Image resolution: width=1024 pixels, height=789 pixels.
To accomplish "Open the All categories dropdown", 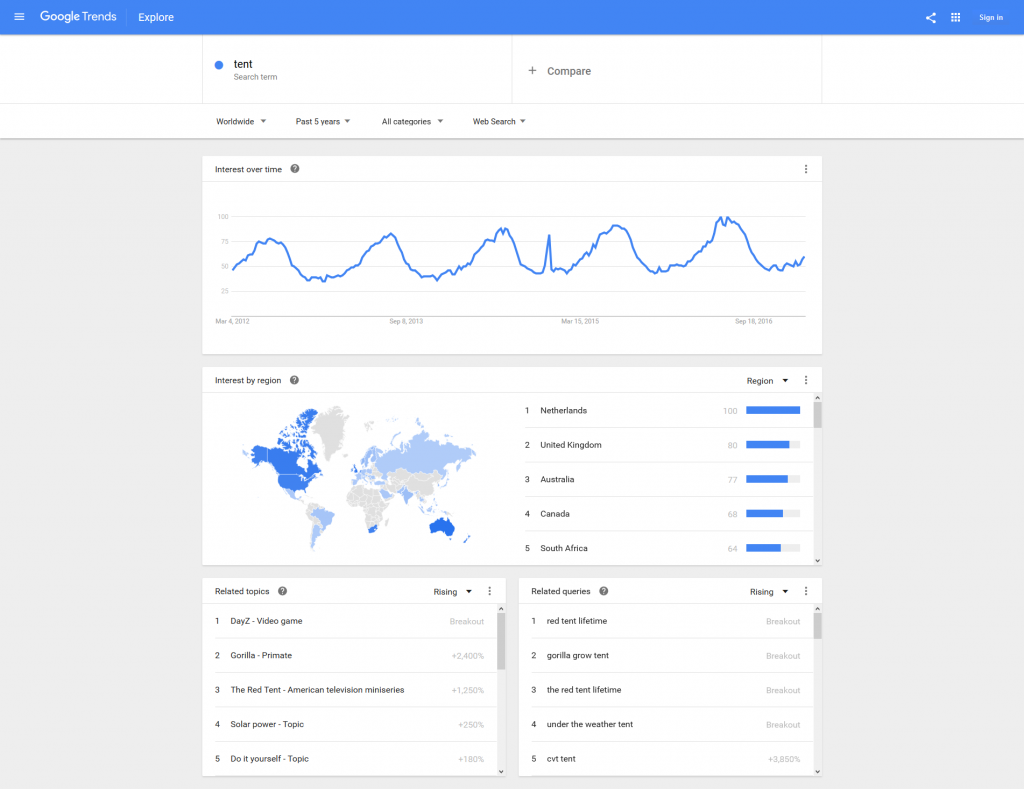I will [412, 121].
